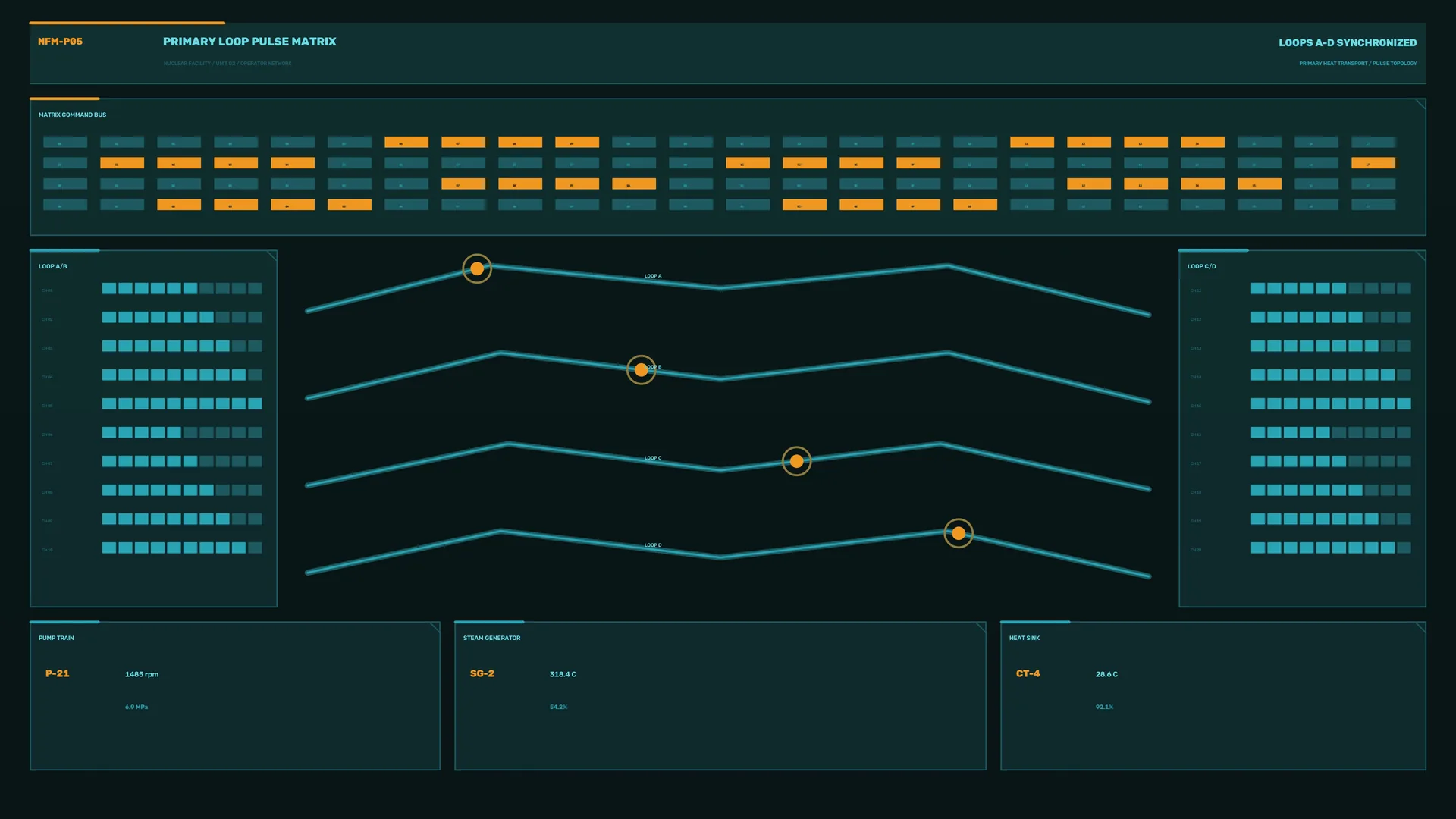Click the NFM-P05 facility identifier
This screenshot has width=1456, height=819.
[x=60, y=42]
